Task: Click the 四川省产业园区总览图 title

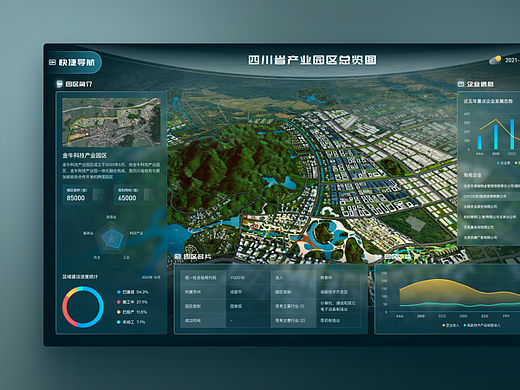Action: 312,60
